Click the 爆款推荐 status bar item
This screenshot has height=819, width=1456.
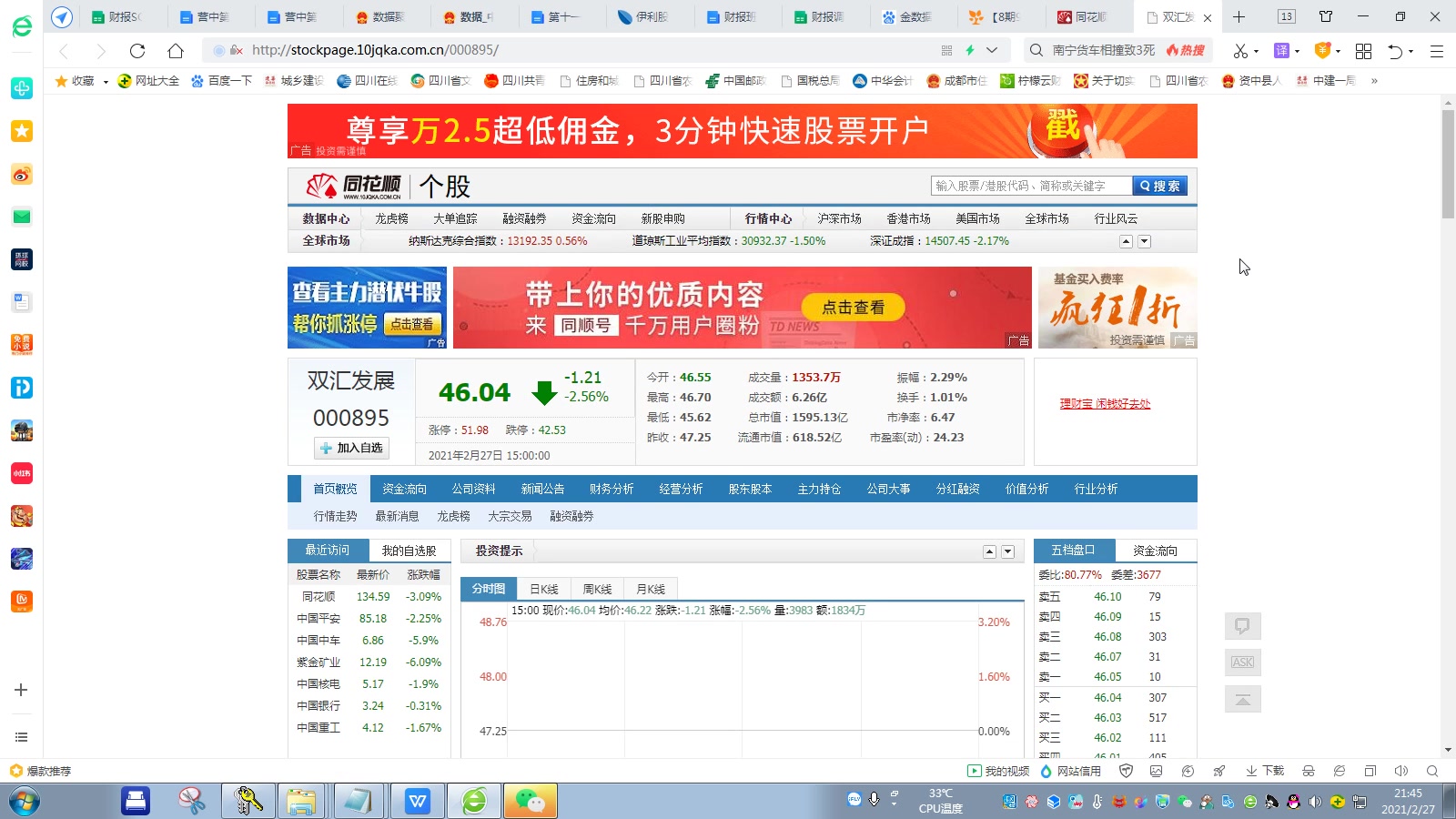[x=40, y=771]
